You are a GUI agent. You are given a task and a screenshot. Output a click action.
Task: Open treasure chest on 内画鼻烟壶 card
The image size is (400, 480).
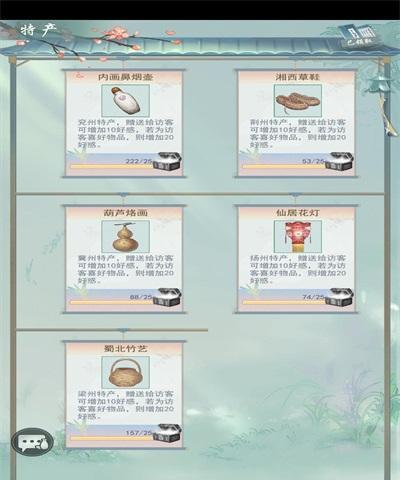coord(167,162)
